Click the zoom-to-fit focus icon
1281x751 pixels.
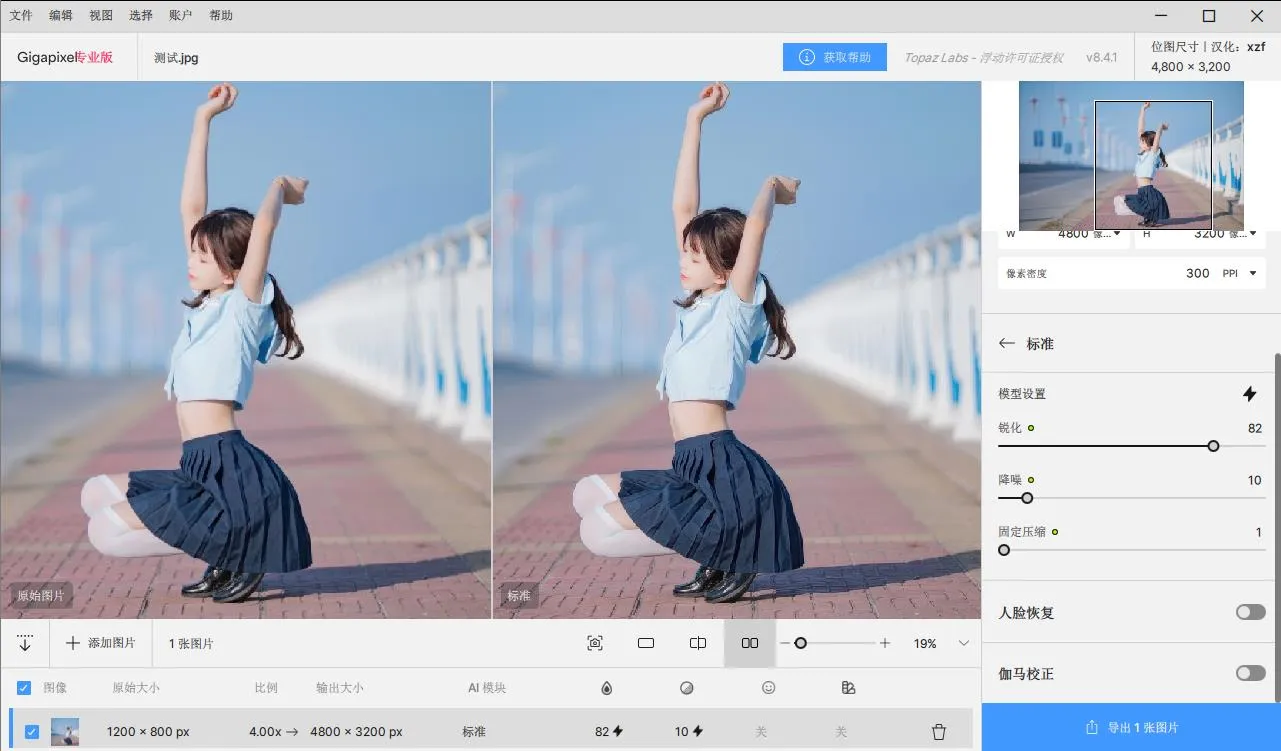(x=595, y=643)
